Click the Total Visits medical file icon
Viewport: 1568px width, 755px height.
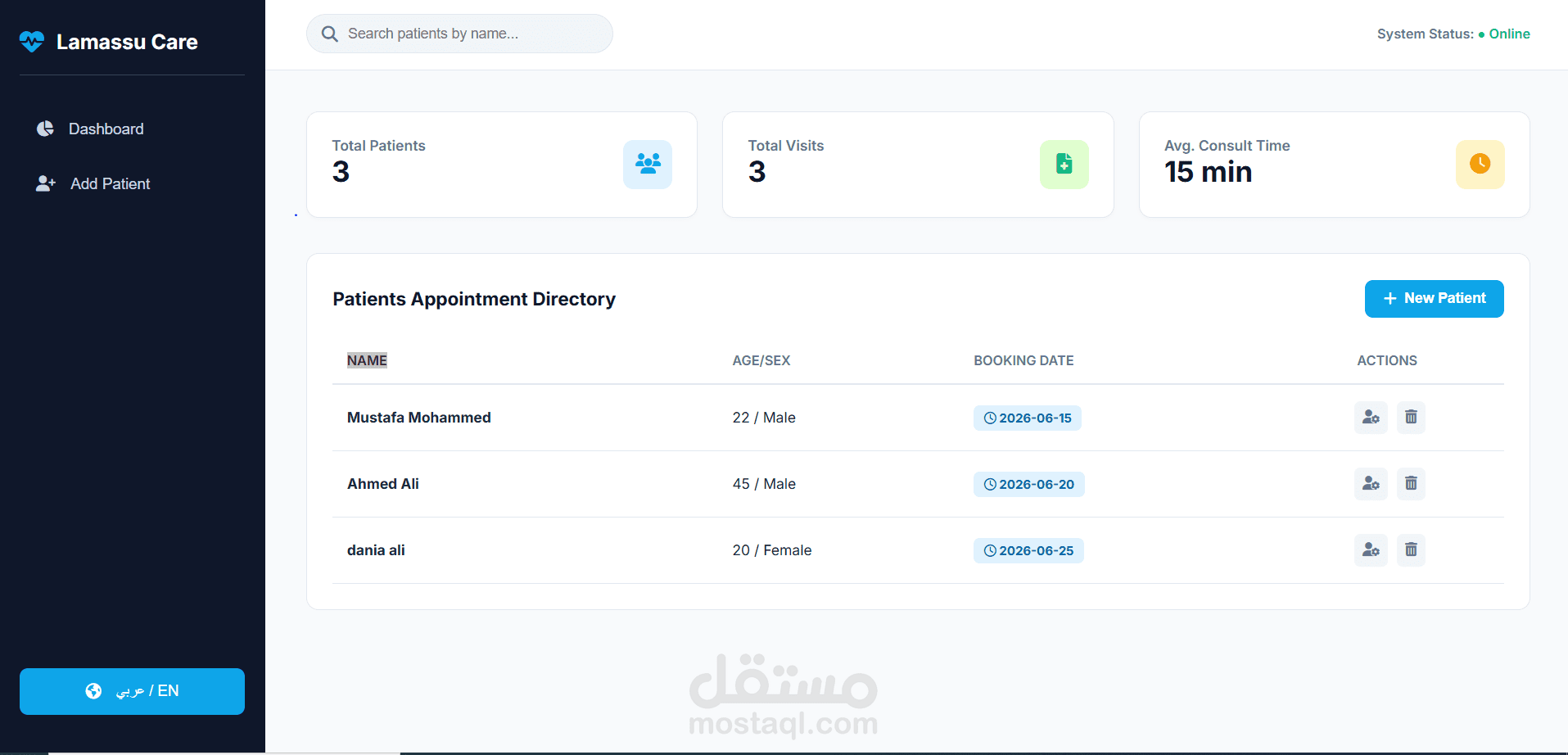[1064, 165]
